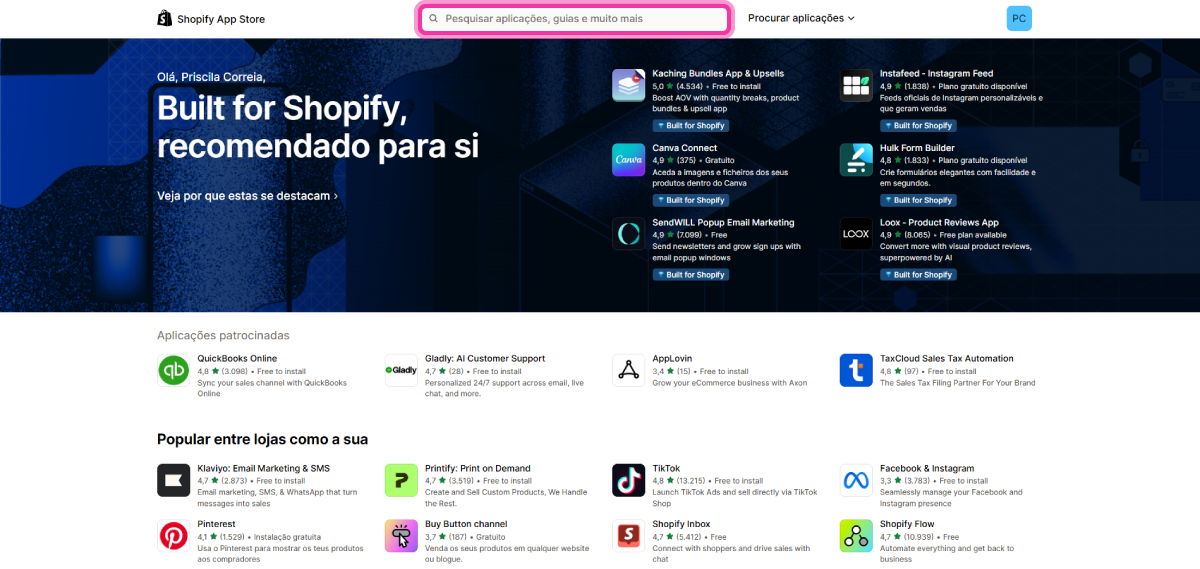Open the Hulk Form Builder icon
The height and width of the screenshot is (569, 1200).
tap(856, 160)
